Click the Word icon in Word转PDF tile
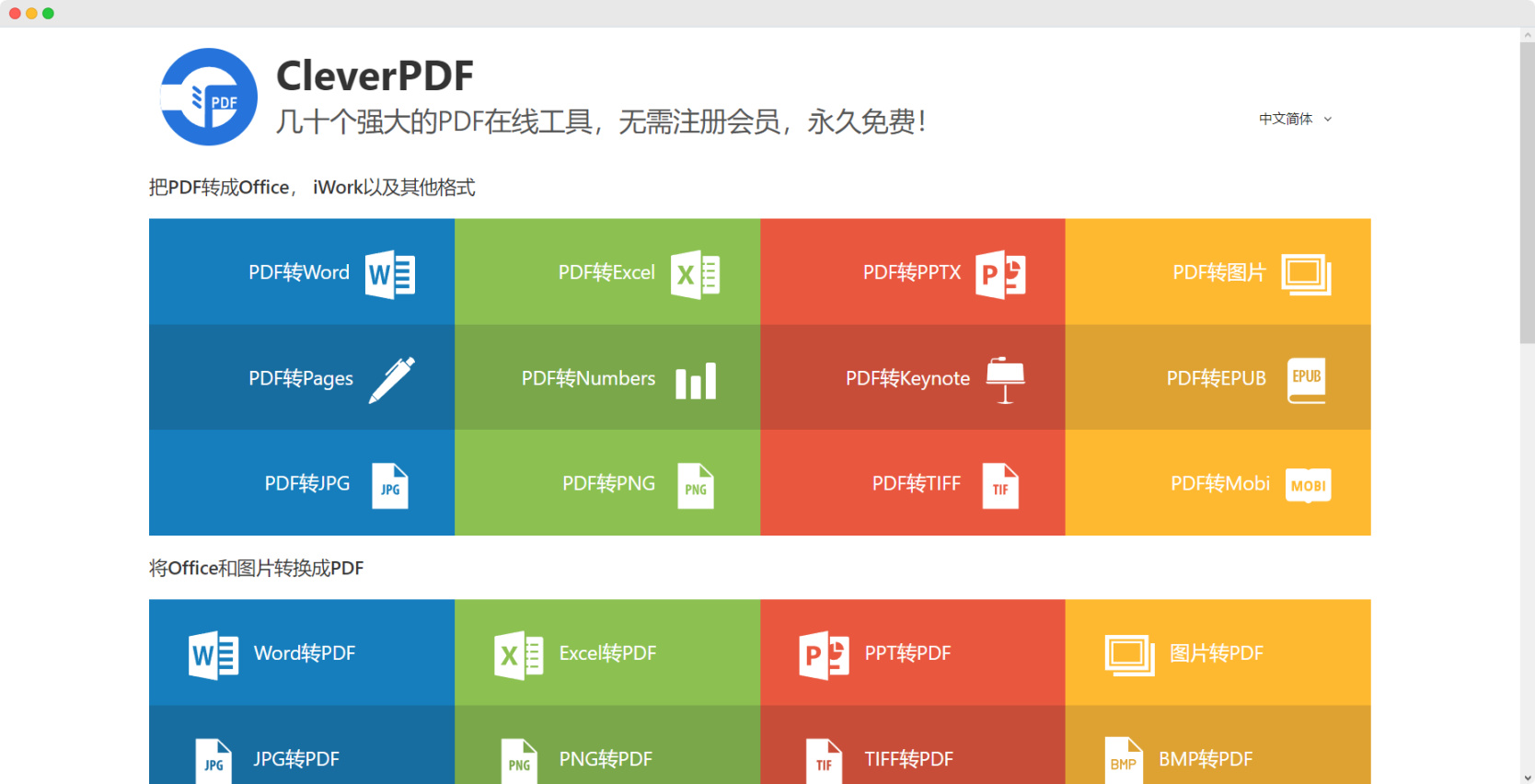Screen dimensions: 1535x784 point(214,655)
